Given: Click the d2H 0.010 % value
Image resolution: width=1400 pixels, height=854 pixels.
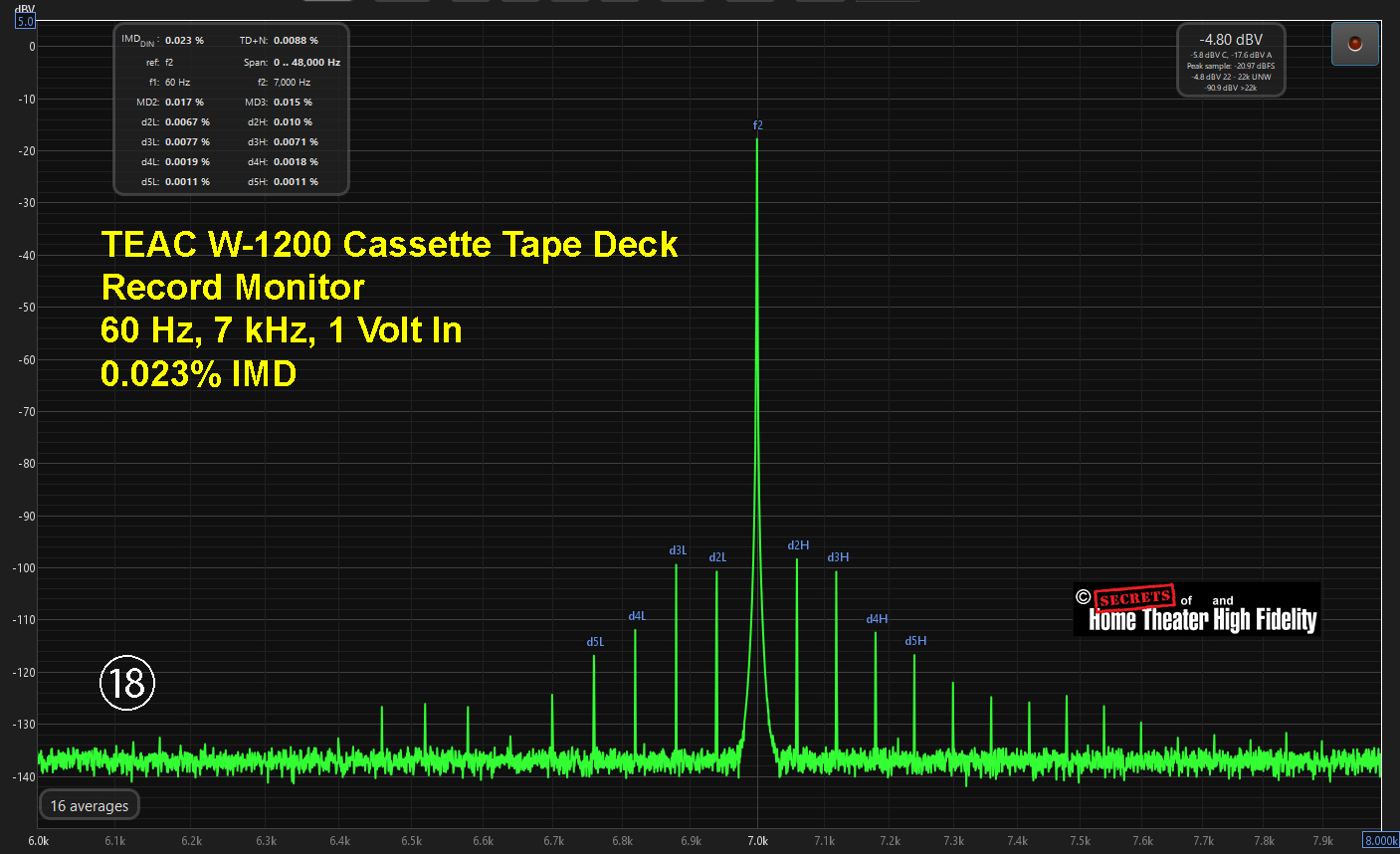Looking at the screenshot, I should click(293, 121).
